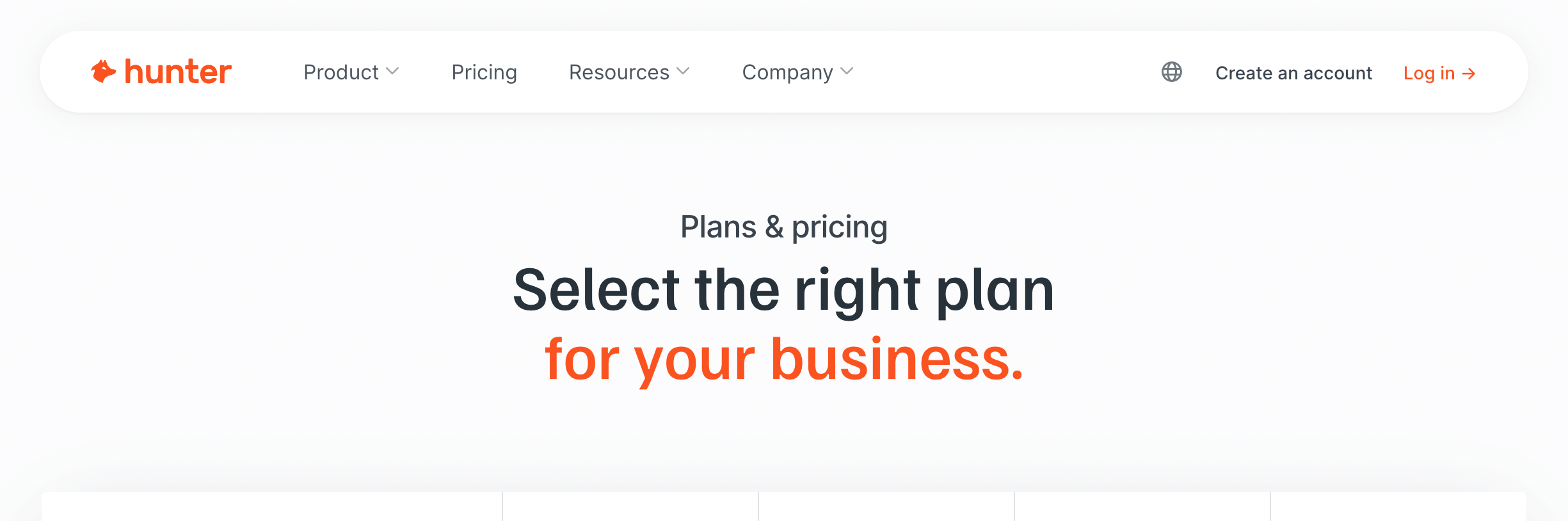
Task: Click the Plans & pricing subtitle
Action: click(783, 227)
